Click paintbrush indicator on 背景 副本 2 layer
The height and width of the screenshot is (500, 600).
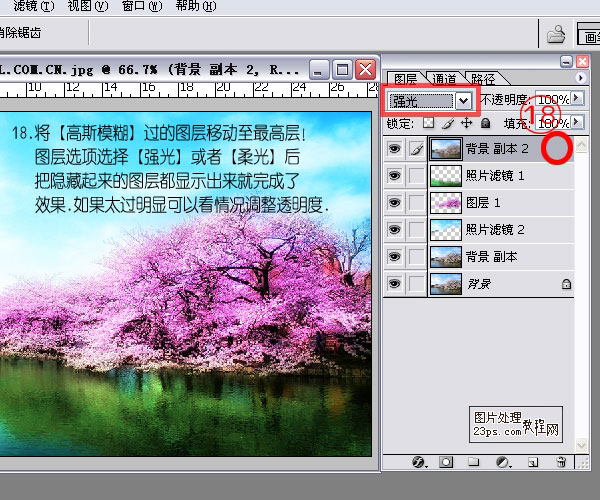[417, 148]
